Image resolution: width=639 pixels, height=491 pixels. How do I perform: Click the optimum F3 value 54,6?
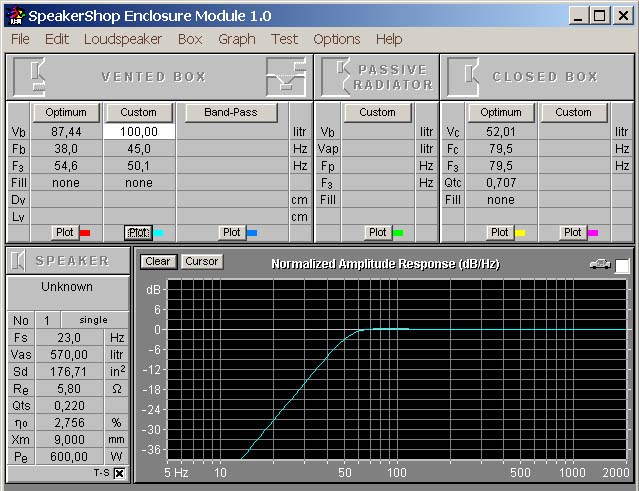pyautogui.click(x=66, y=166)
